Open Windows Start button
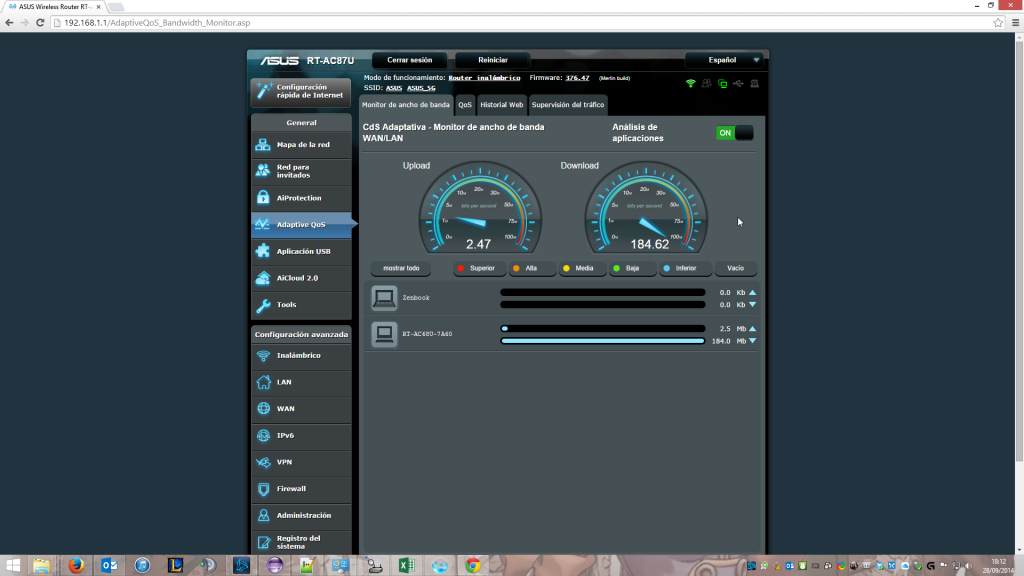This screenshot has width=1024, height=576. (x=12, y=566)
